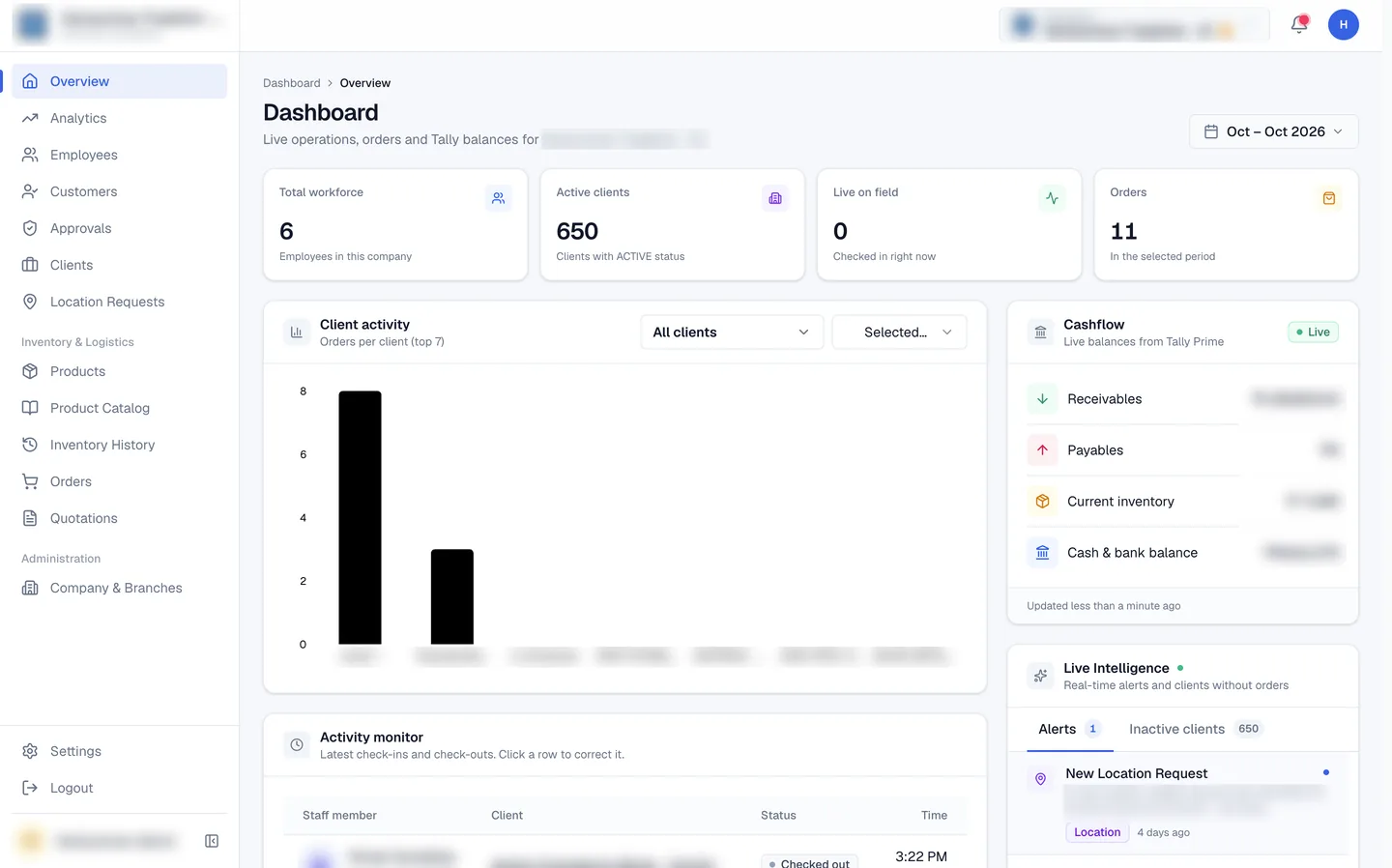Click the Live status badge in Cashflow
This screenshot has width=1392, height=868.
pyautogui.click(x=1314, y=333)
